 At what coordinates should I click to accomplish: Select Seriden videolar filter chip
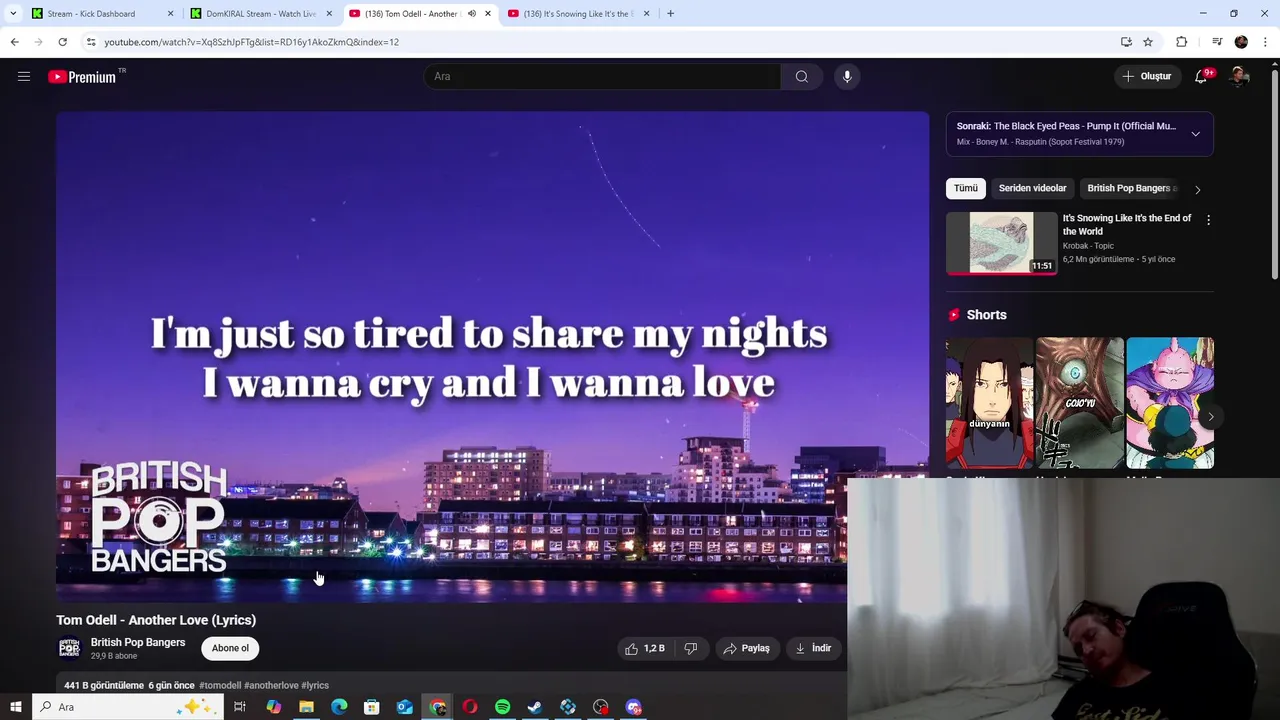click(x=1032, y=188)
